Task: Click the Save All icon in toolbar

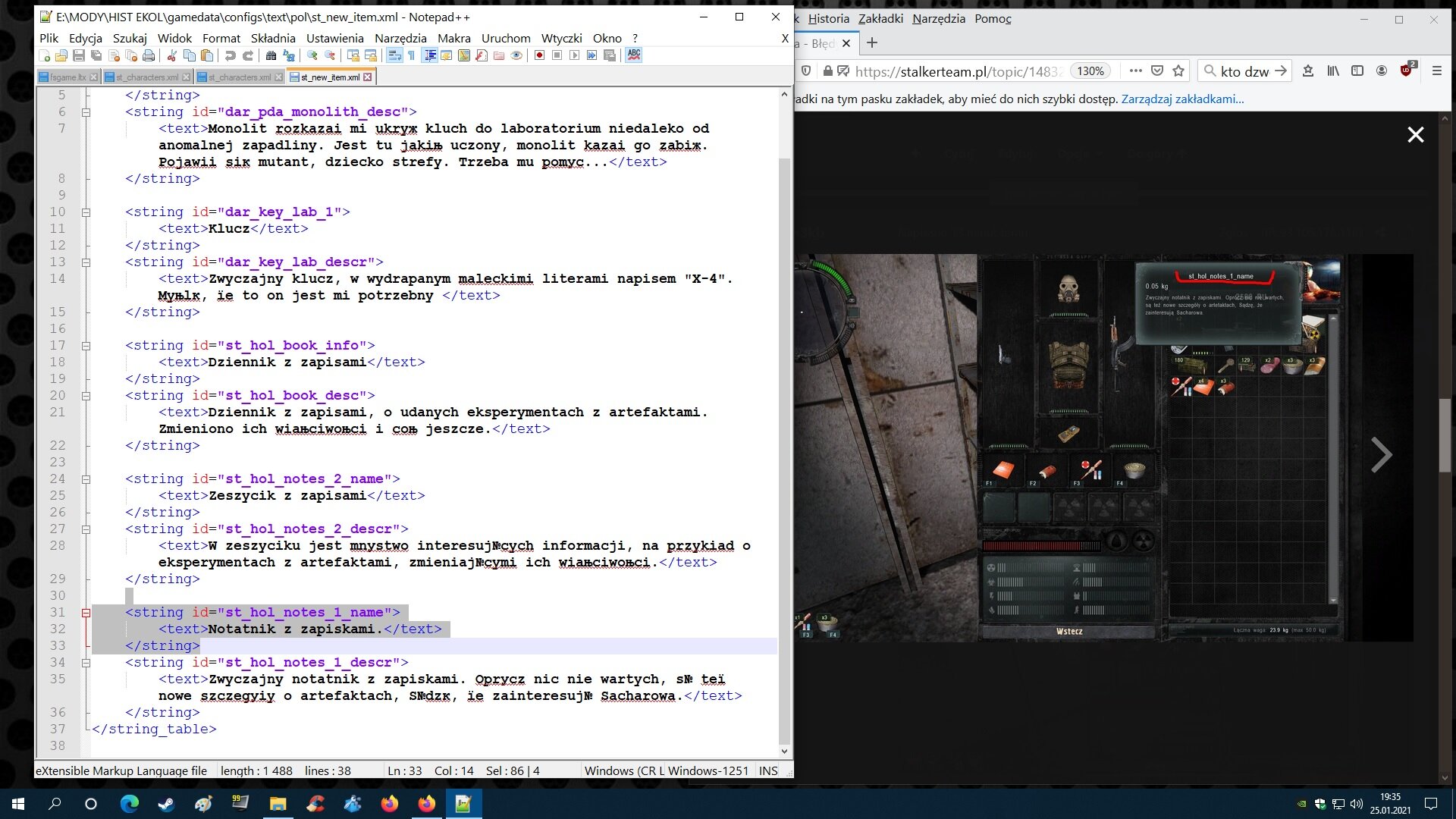Action: coord(96,55)
